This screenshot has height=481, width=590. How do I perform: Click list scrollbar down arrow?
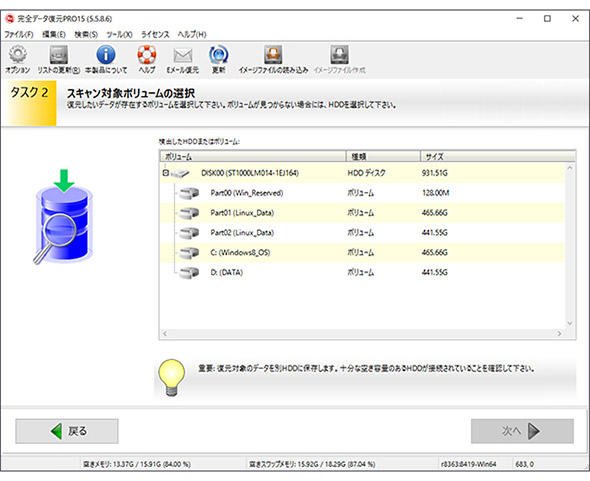pyautogui.click(x=570, y=324)
